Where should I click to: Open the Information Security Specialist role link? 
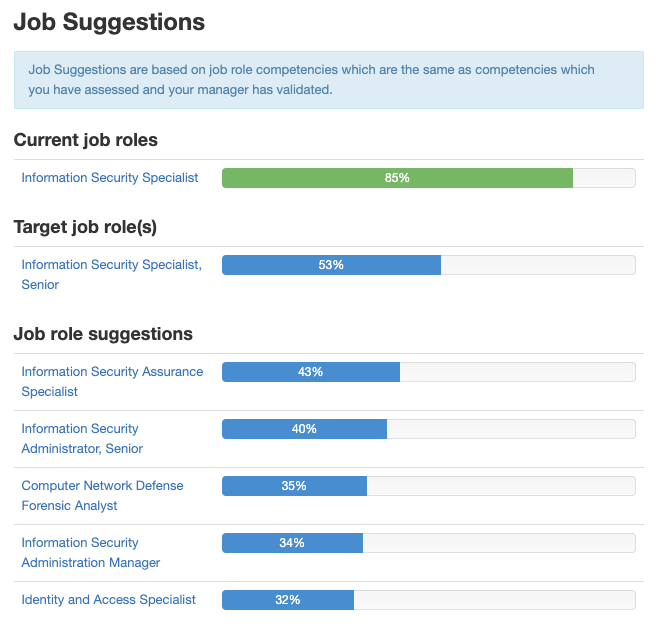pyautogui.click(x=110, y=178)
